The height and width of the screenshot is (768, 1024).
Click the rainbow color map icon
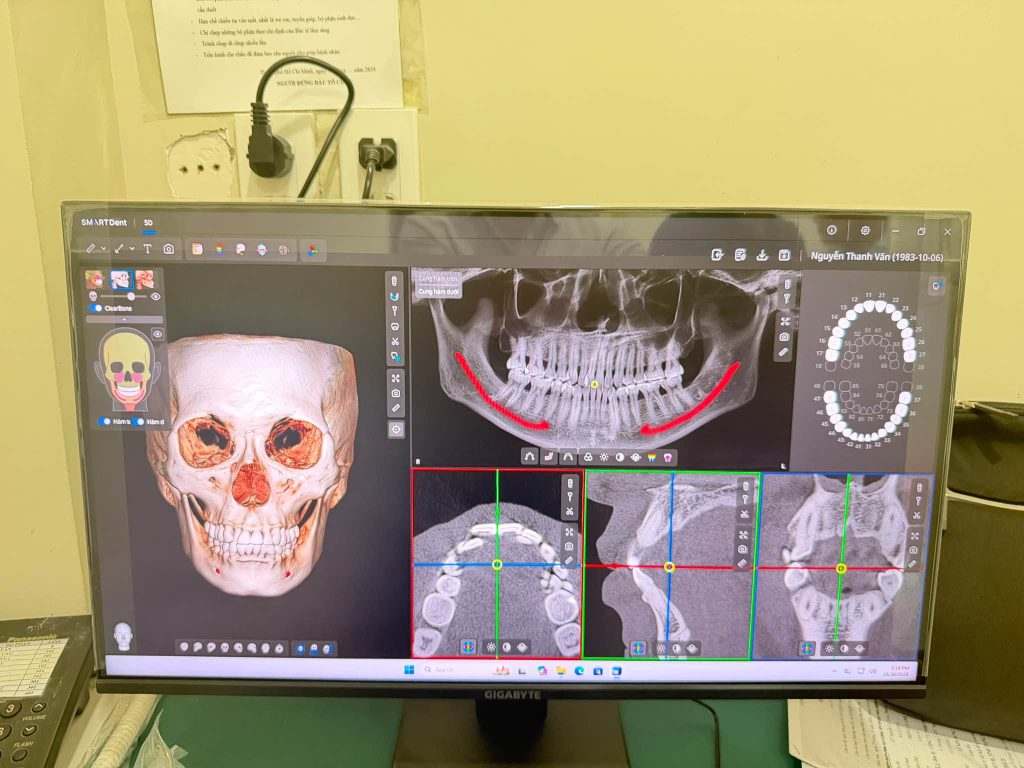pyautogui.click(x=219, y=249)
